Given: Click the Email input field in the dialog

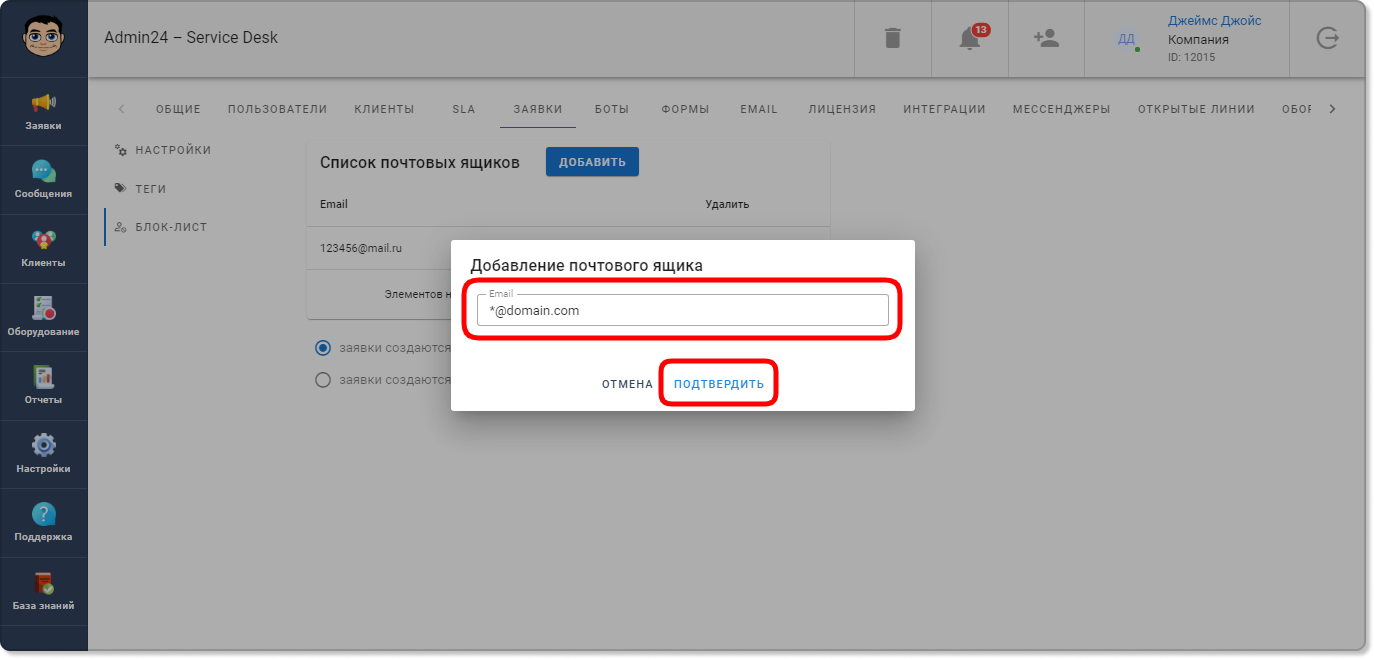Looking at the screenshot, I should coord(683,310).
